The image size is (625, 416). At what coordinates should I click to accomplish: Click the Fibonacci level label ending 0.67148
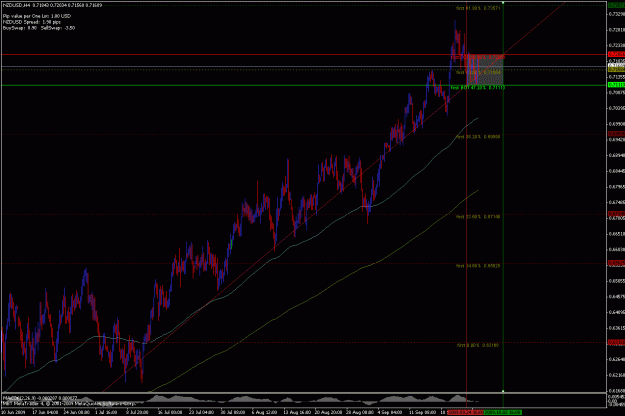point(478,217)
